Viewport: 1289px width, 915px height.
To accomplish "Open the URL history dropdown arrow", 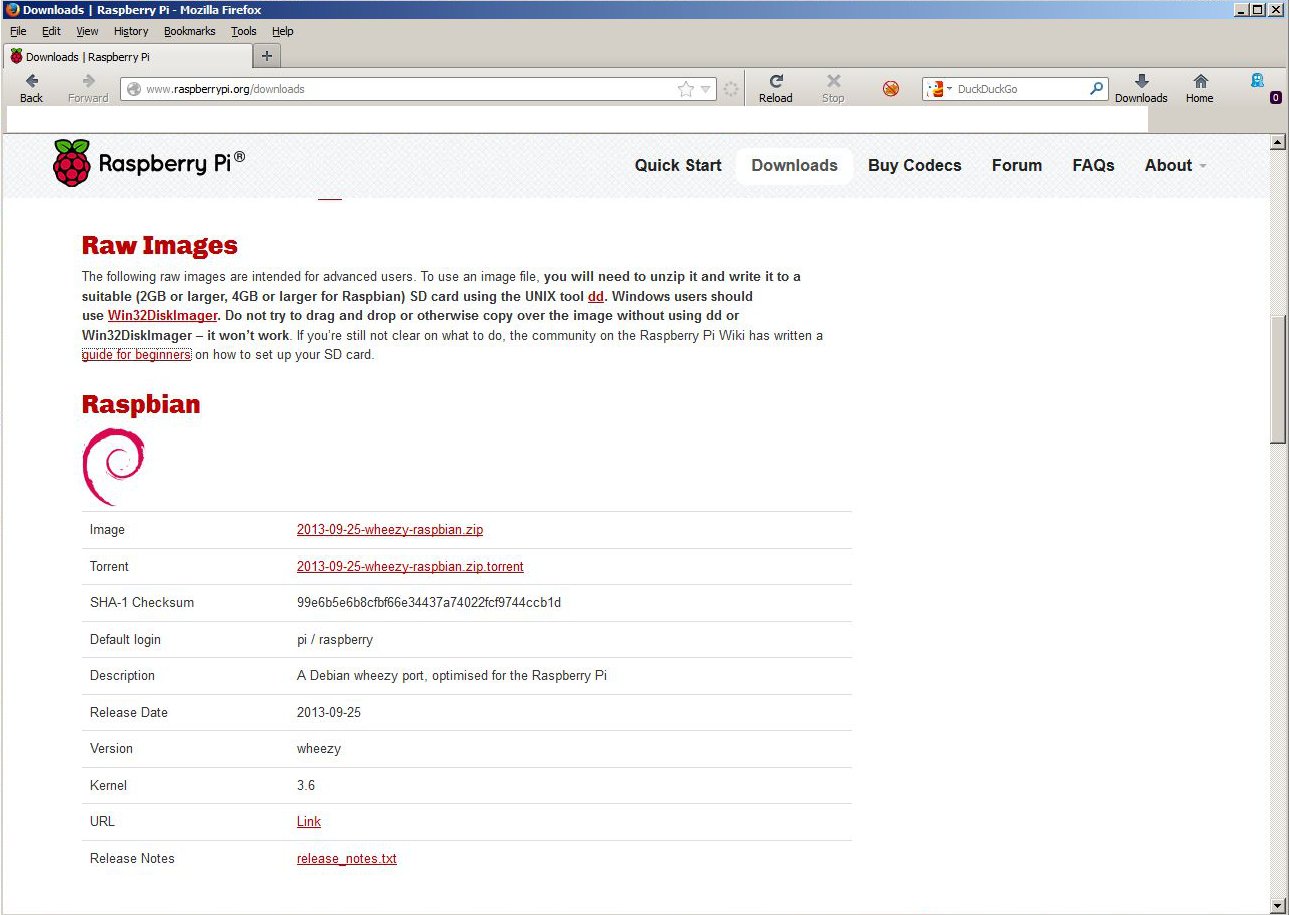I will (x=706, y=89).
